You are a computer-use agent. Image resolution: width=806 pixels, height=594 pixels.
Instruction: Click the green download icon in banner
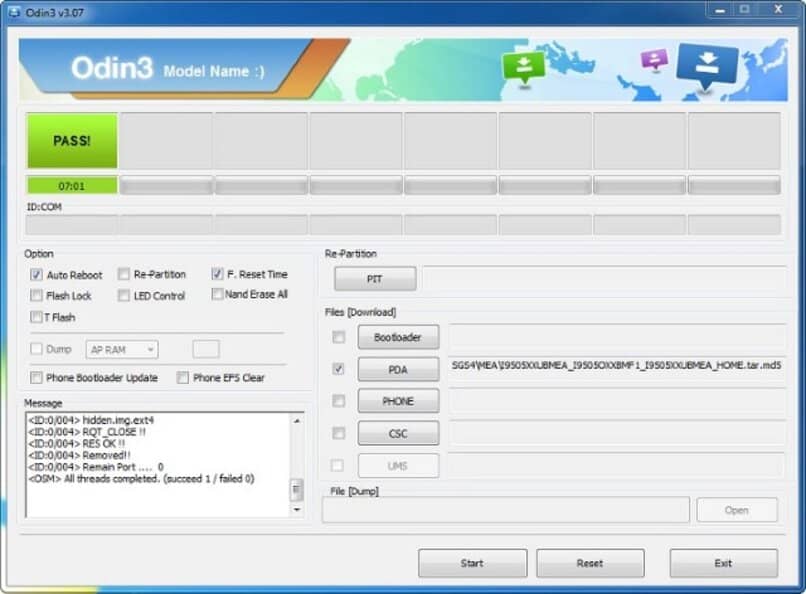[524, 65]
